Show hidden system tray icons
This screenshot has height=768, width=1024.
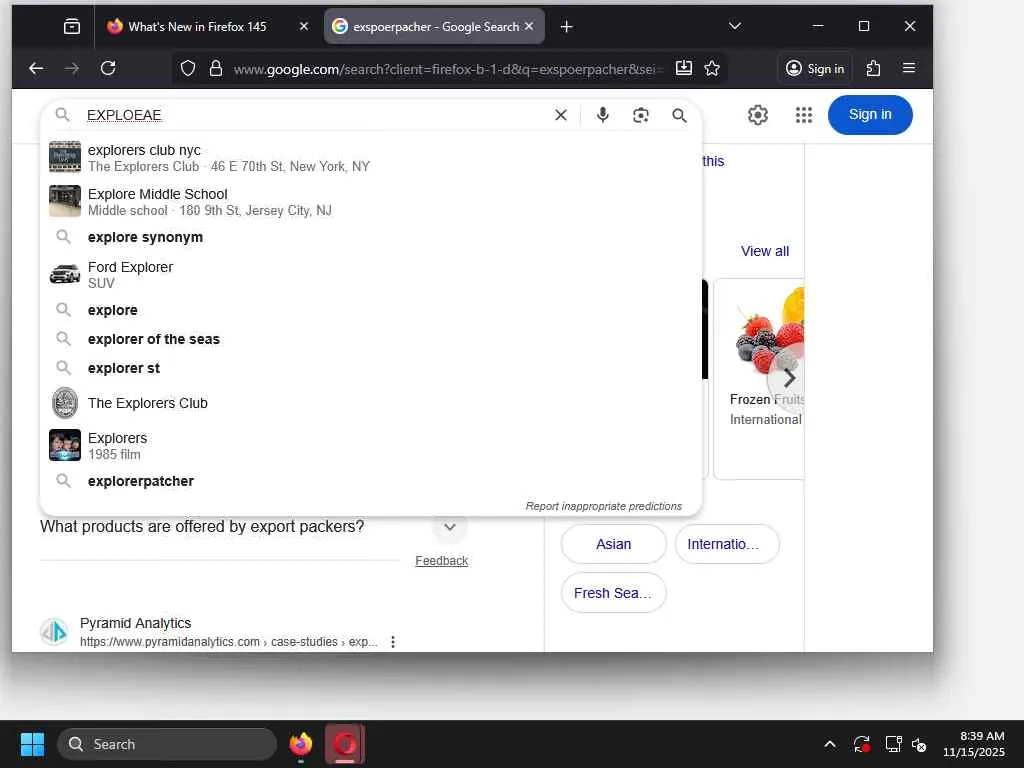(829, 744)
